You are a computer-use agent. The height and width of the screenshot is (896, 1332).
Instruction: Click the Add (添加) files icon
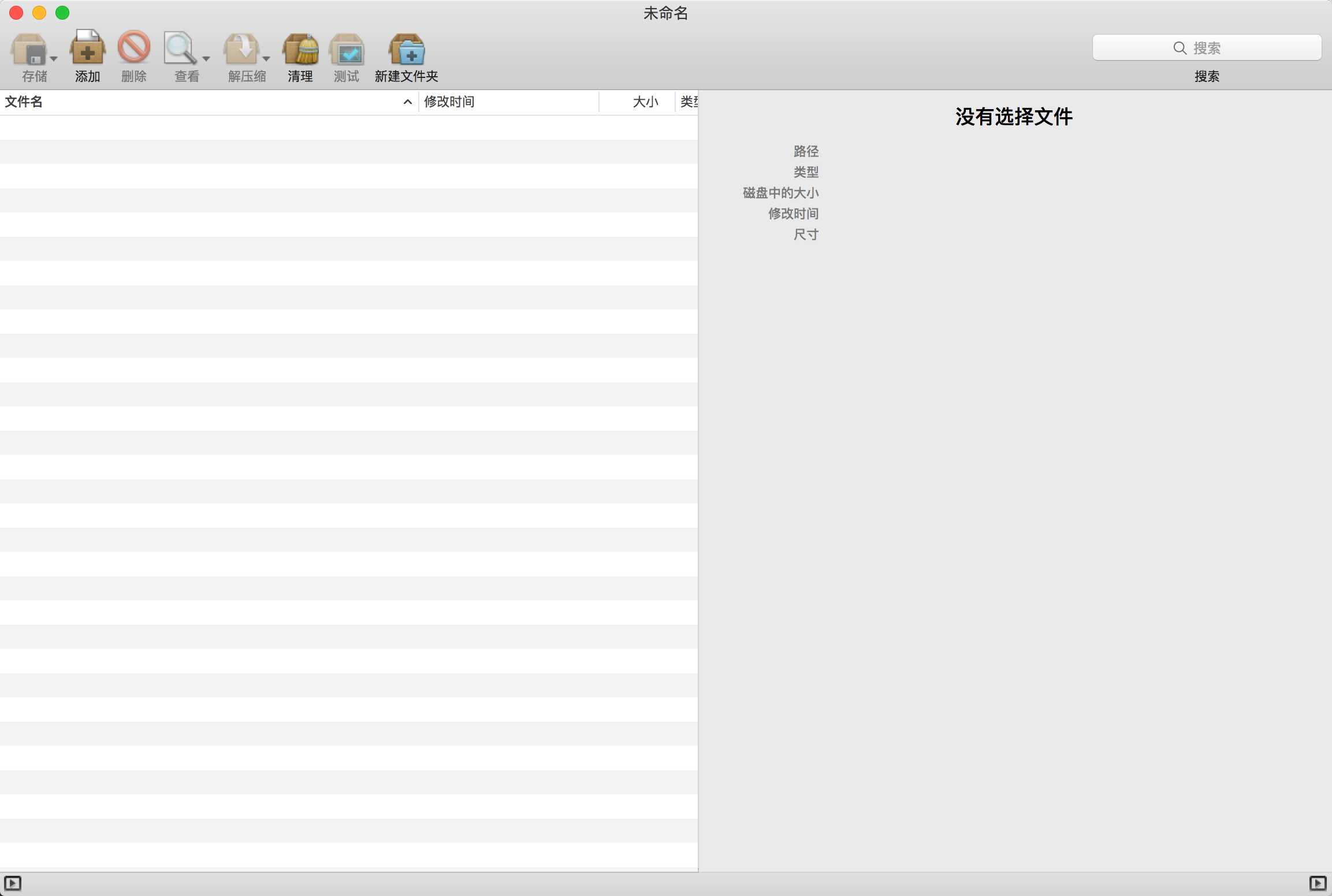[87, 48]
